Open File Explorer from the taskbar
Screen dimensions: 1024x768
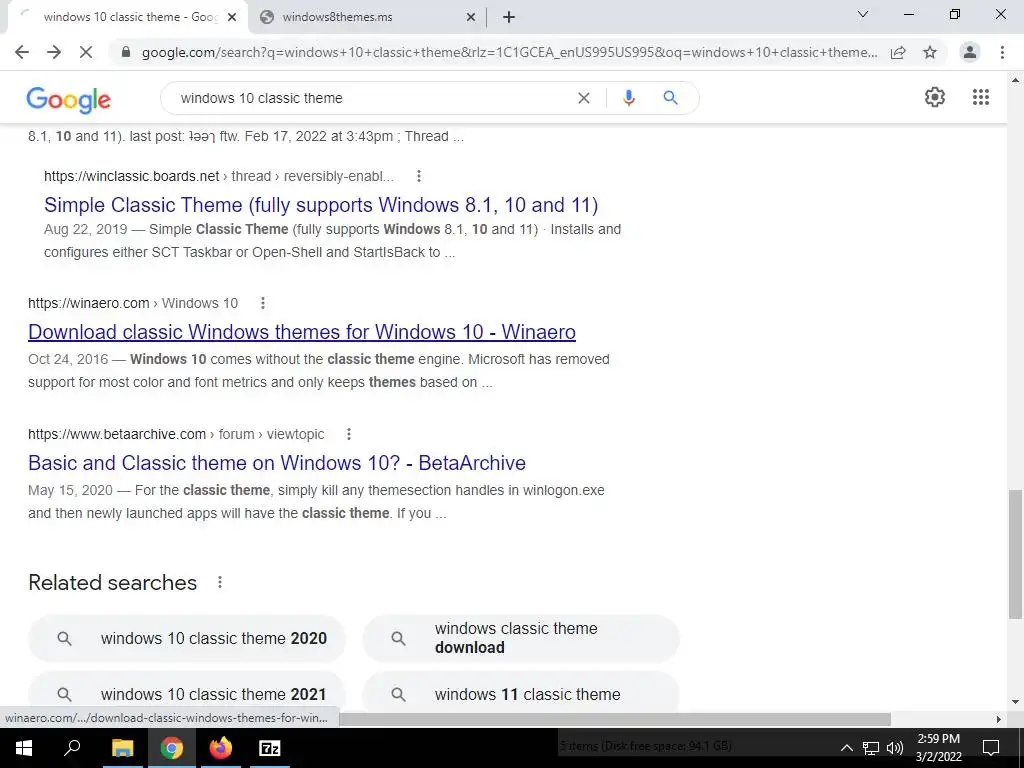pos(122,748)
